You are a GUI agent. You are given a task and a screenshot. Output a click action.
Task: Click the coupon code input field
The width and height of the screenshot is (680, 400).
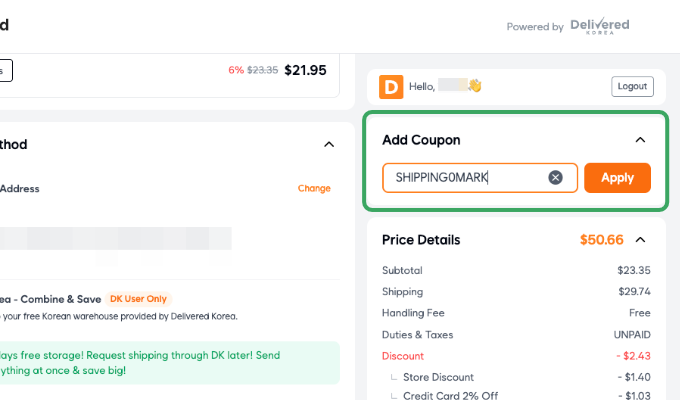[x=465, y=178]
